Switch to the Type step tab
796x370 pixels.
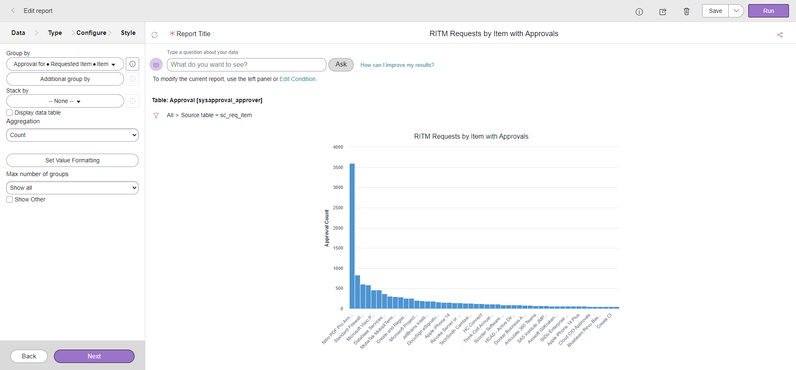click(55, 33)
